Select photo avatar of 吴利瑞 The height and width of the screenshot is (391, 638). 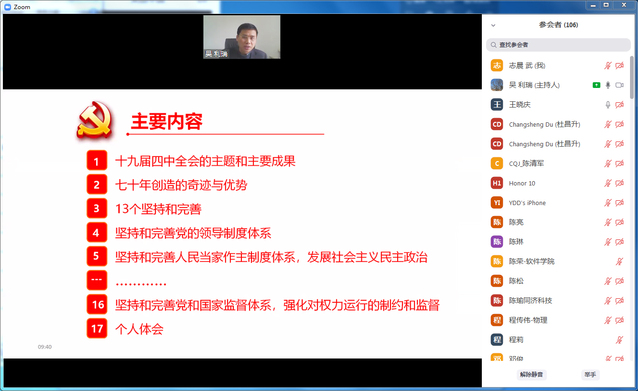pyautogui.click(x=497, y=85)
